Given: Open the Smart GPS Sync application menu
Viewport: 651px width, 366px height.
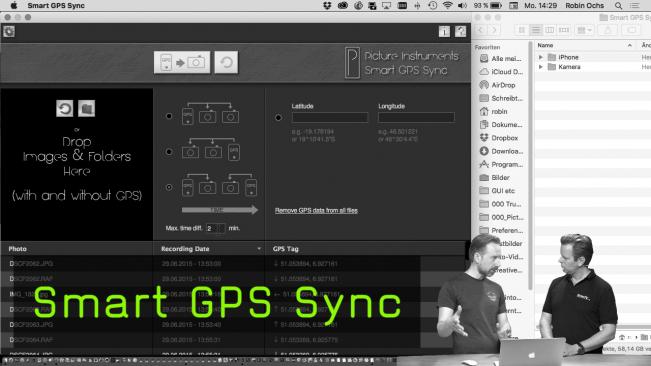Looking at the screenshot, I should (x=56, y=5).
